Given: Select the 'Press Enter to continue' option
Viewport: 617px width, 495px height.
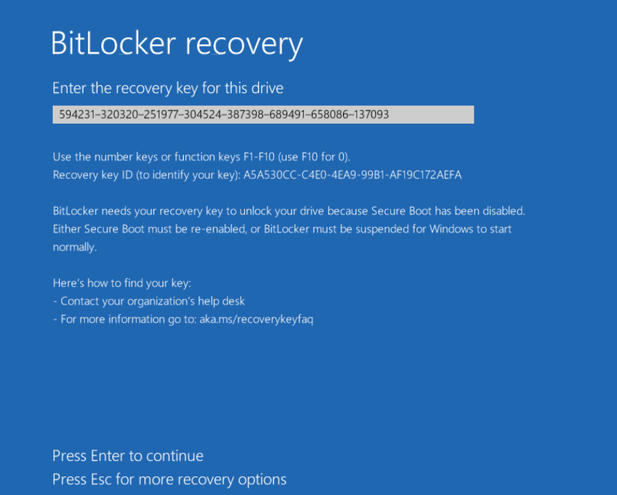Looking at the screenshot, I should click(128, 456).
